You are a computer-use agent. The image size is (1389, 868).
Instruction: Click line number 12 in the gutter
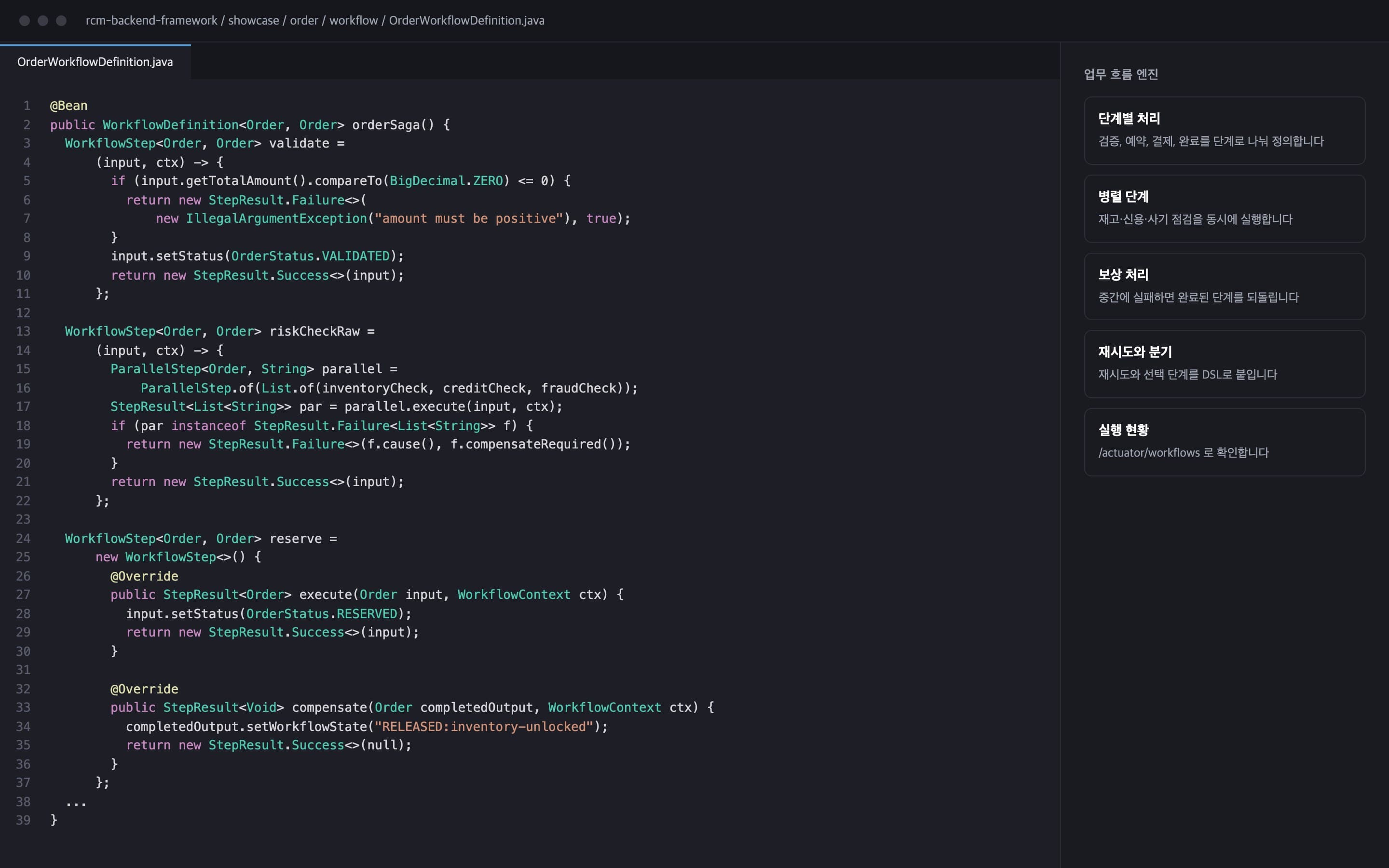tap(23, 313)
